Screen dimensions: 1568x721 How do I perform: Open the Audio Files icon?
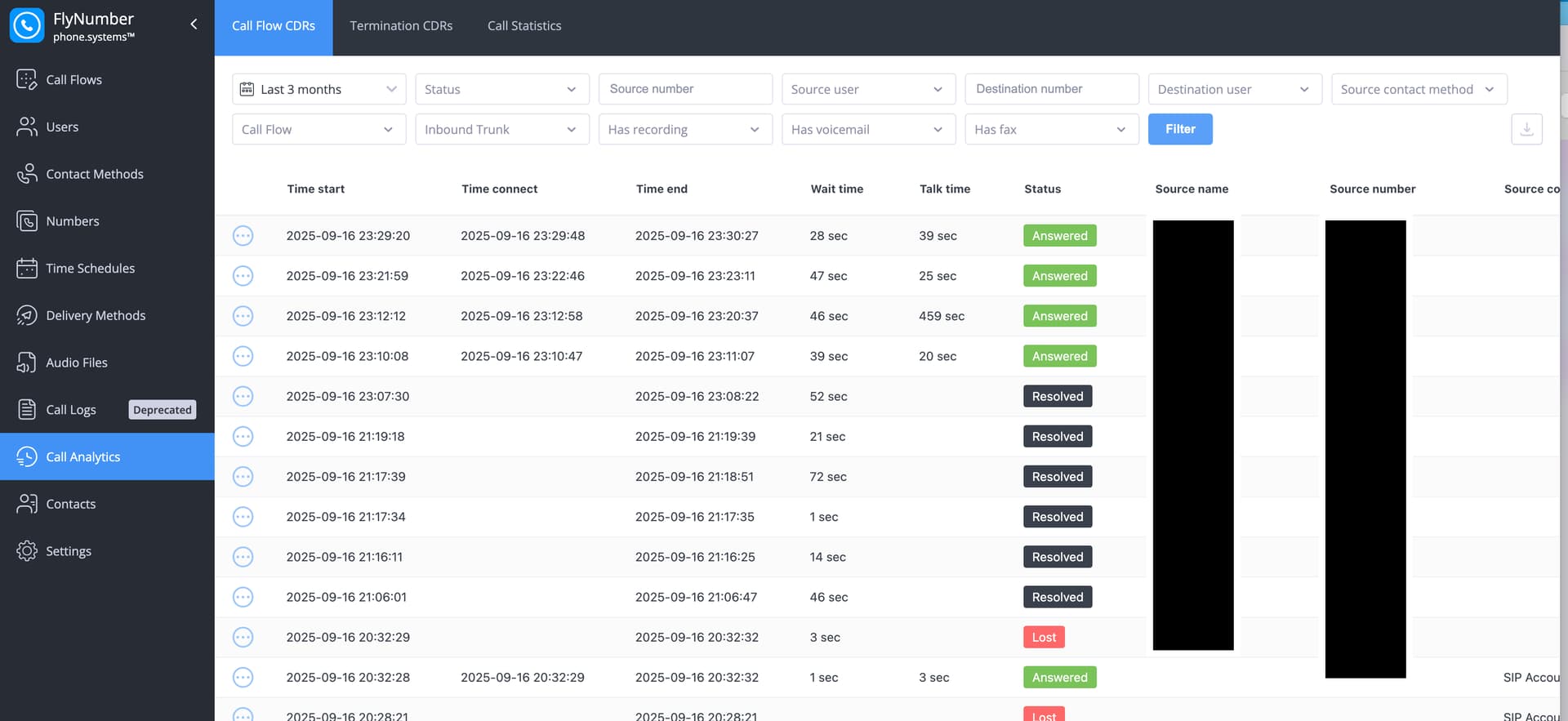point(27,363)
